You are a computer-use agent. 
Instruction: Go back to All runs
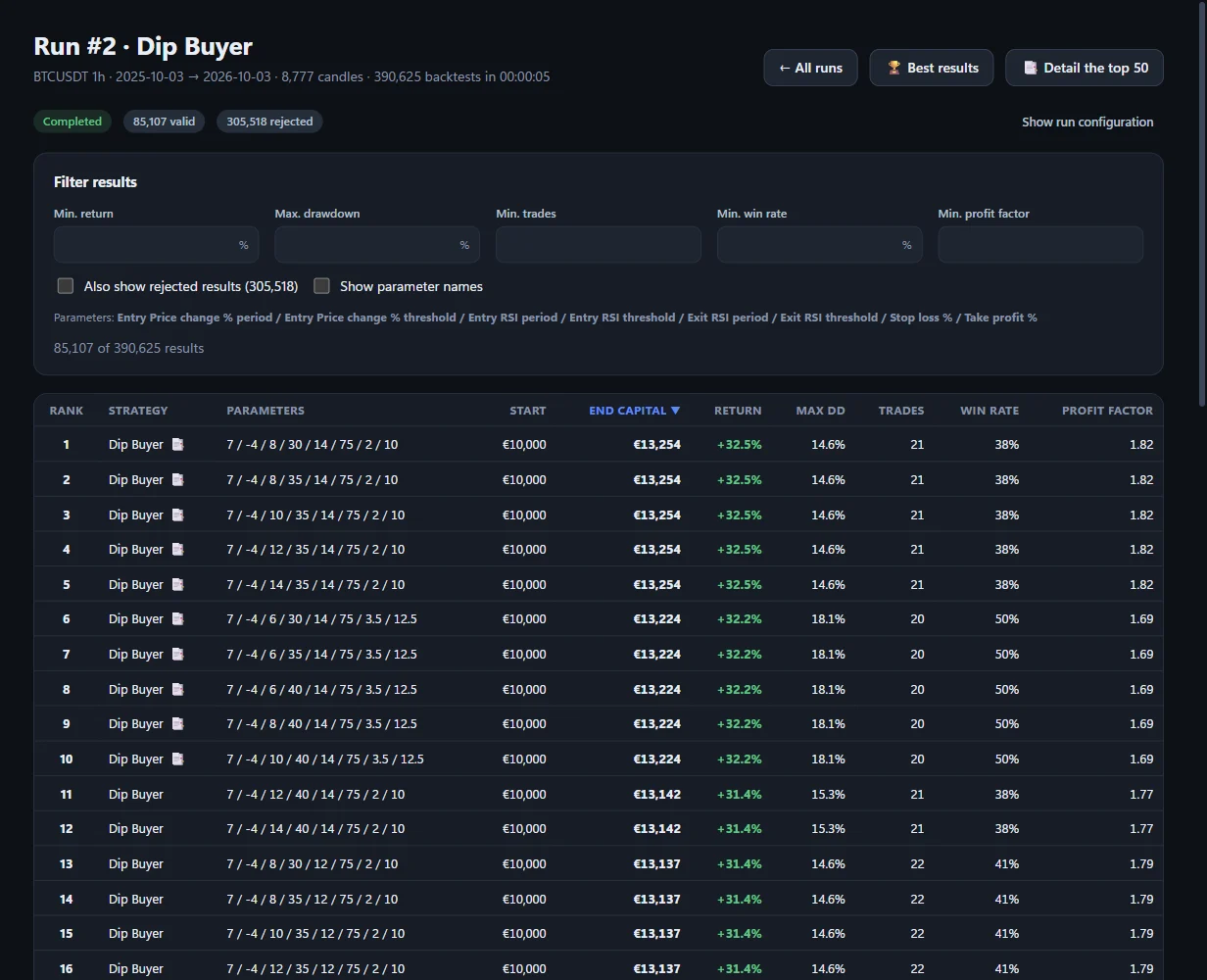[x=810, y=68]
